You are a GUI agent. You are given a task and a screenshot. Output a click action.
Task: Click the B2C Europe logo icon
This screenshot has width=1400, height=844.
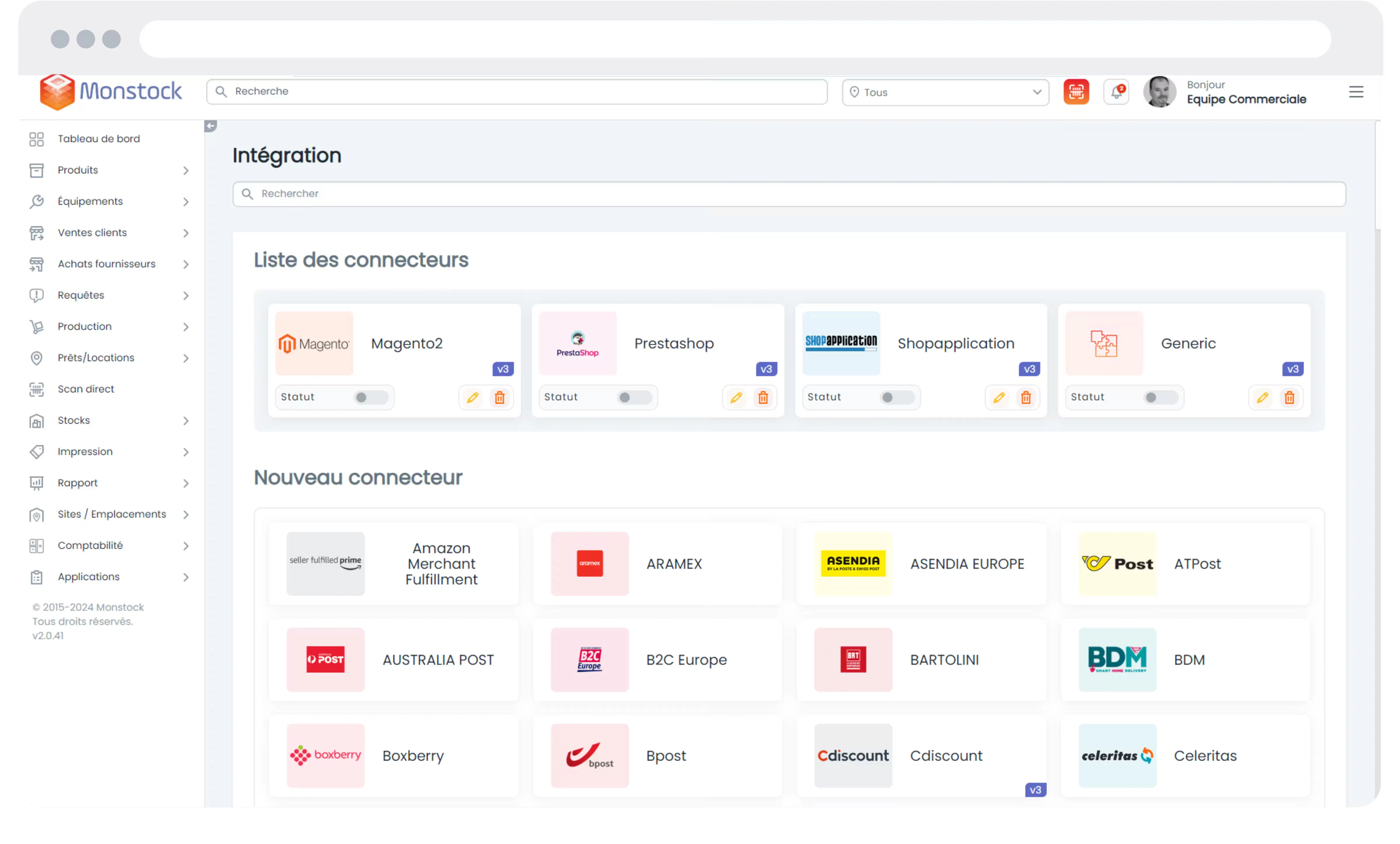590,660
